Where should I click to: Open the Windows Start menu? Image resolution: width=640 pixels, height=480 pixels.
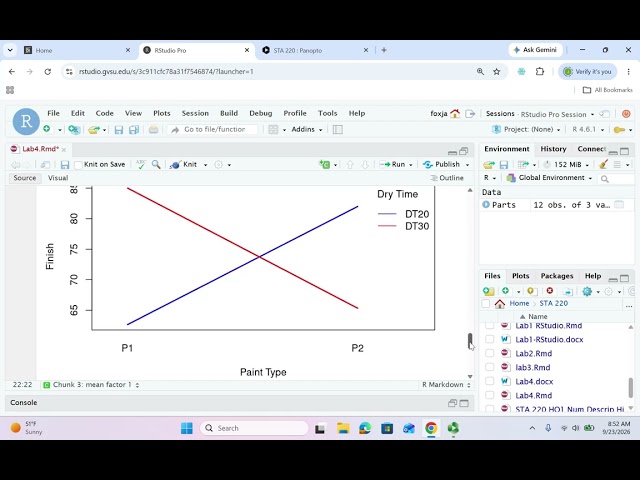187,428
